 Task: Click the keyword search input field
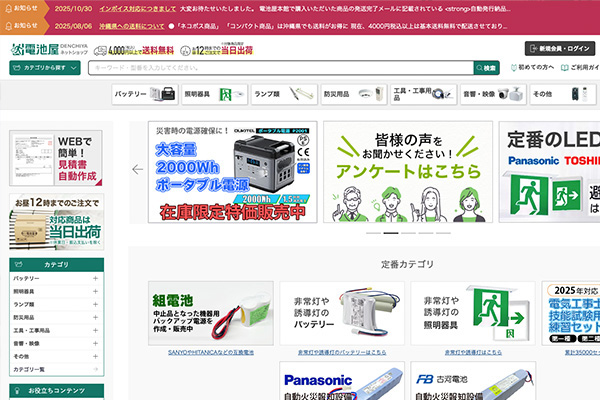coord(280,68)
